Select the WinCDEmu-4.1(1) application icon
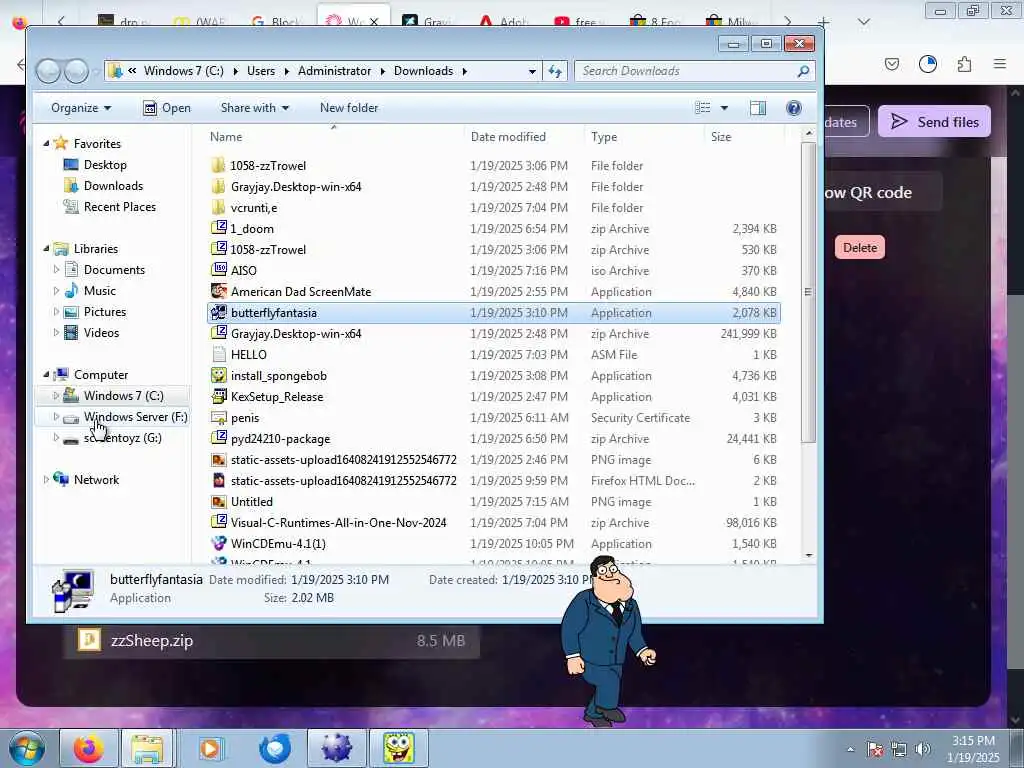 point(218,543)
